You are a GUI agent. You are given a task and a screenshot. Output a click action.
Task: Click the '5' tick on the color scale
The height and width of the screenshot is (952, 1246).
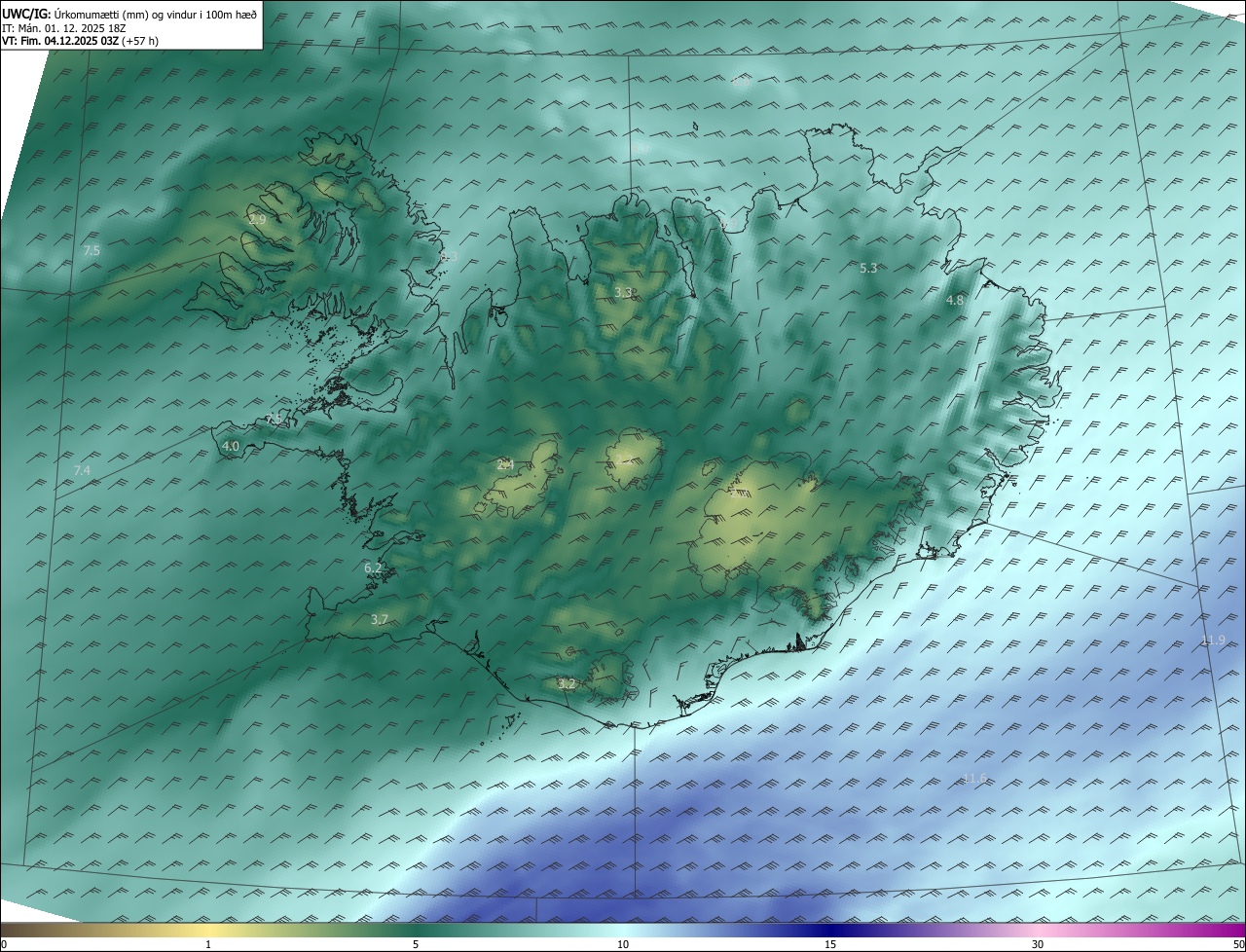pyautogui.click(x=416, y=945)
